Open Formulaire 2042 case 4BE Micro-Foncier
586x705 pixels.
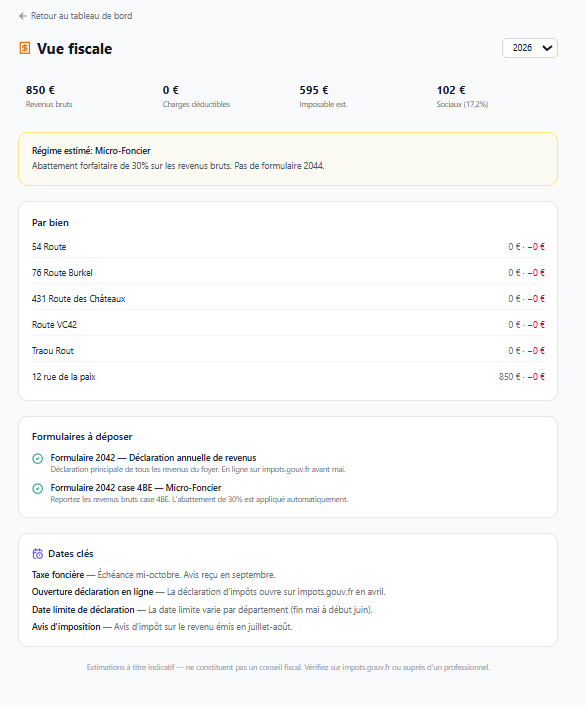(136, 488)
